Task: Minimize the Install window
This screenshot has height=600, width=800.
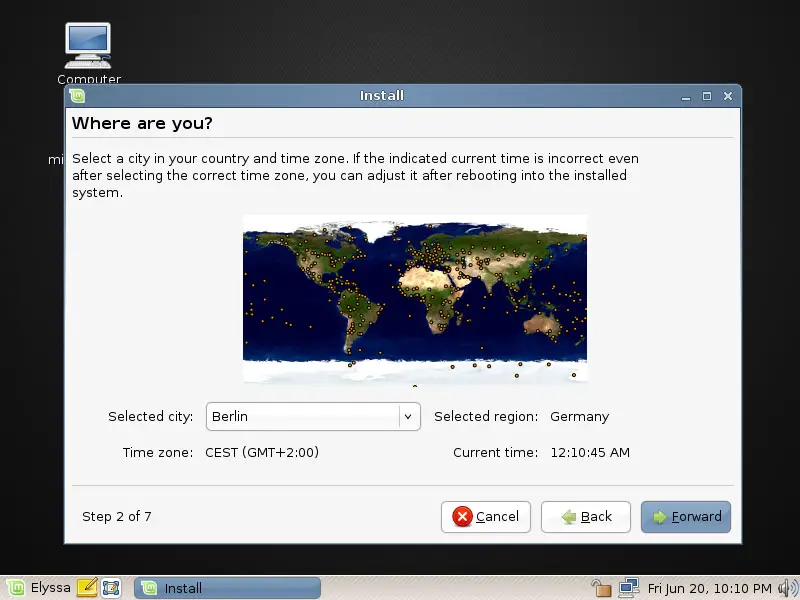Action: 686,96
